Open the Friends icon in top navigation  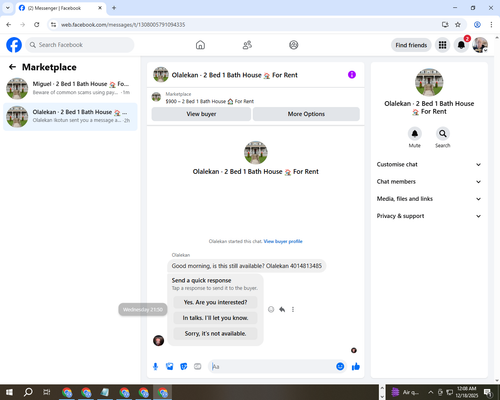click(x=247, y=45)
